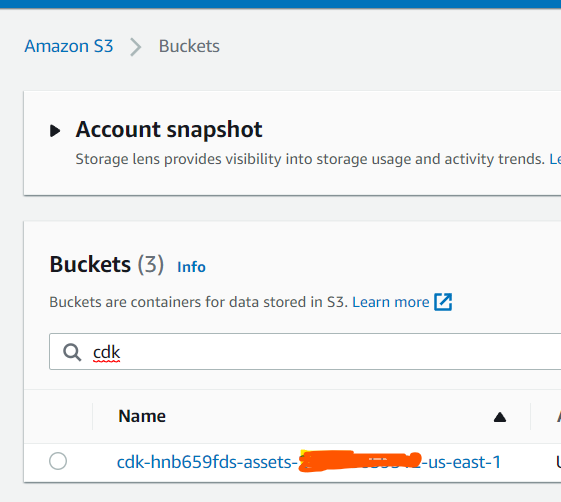
Task: Follow the Learn more link about buckets
Action: (x=391, y=302)
